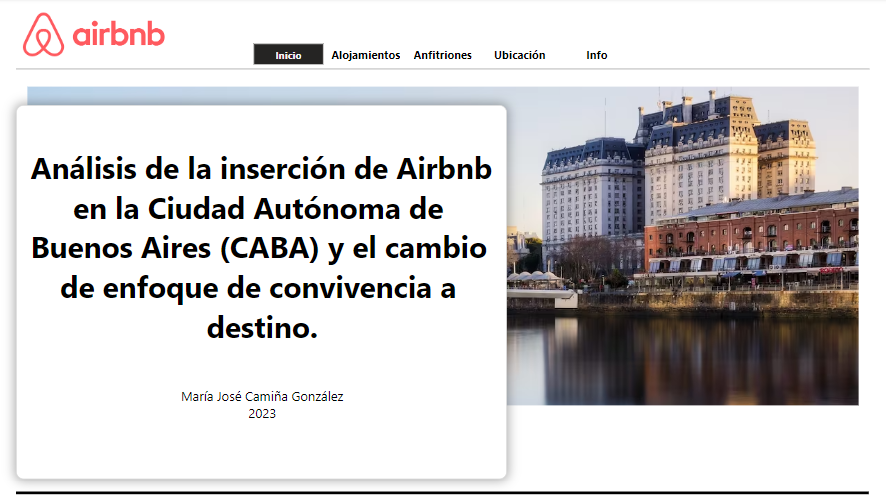Open the Alojamientos page

(x=366, y=55)
